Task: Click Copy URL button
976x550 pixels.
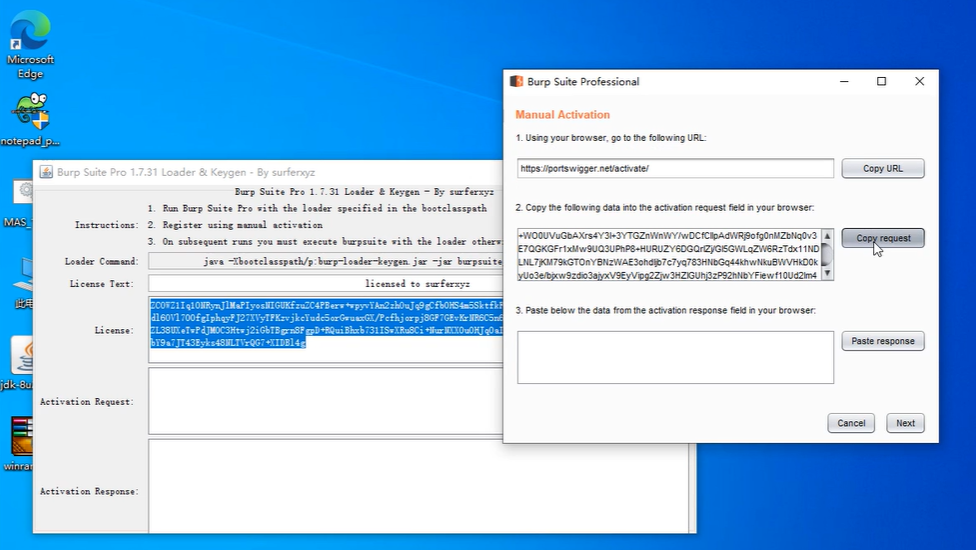Action: pos(883,168)
